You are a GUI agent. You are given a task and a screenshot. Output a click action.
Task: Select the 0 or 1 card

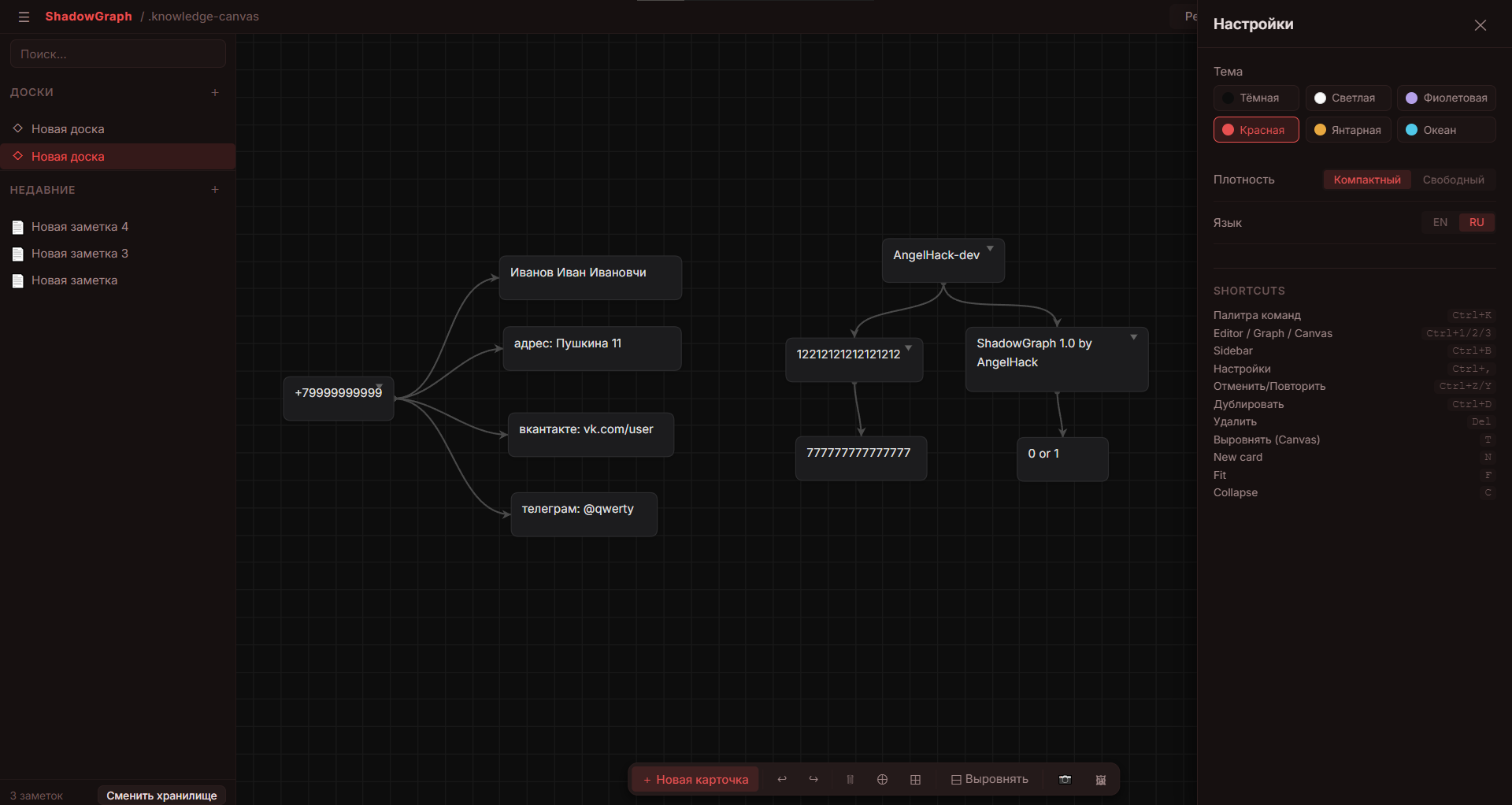pyautogui.click(x=1062, y=459)
